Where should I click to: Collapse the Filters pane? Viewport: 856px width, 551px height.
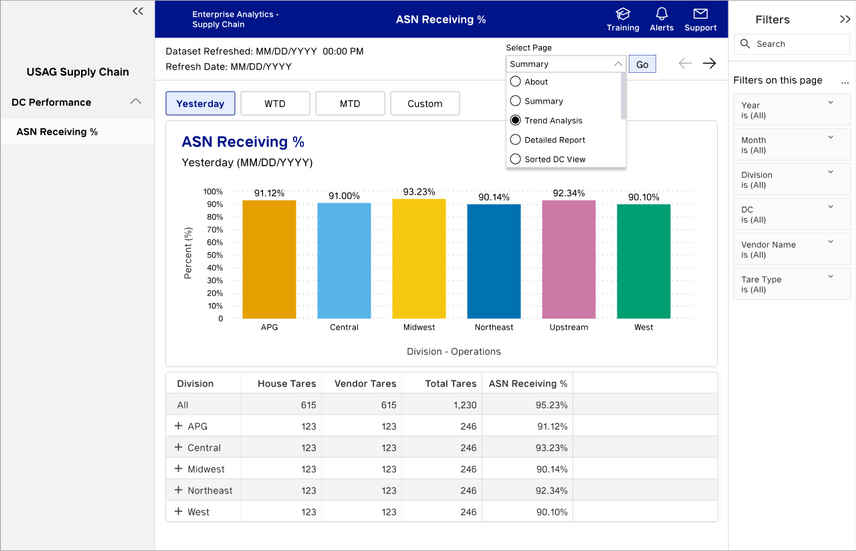click(845, 19)
